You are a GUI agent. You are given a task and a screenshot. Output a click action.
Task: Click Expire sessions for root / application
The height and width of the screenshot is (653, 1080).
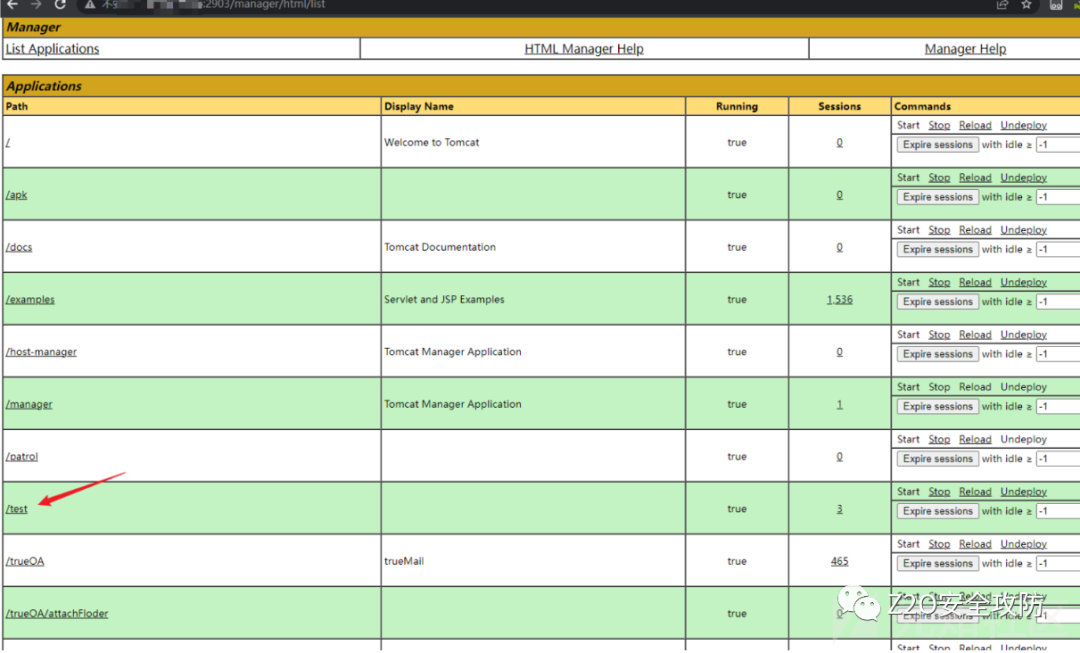click(x=937, y=145)
